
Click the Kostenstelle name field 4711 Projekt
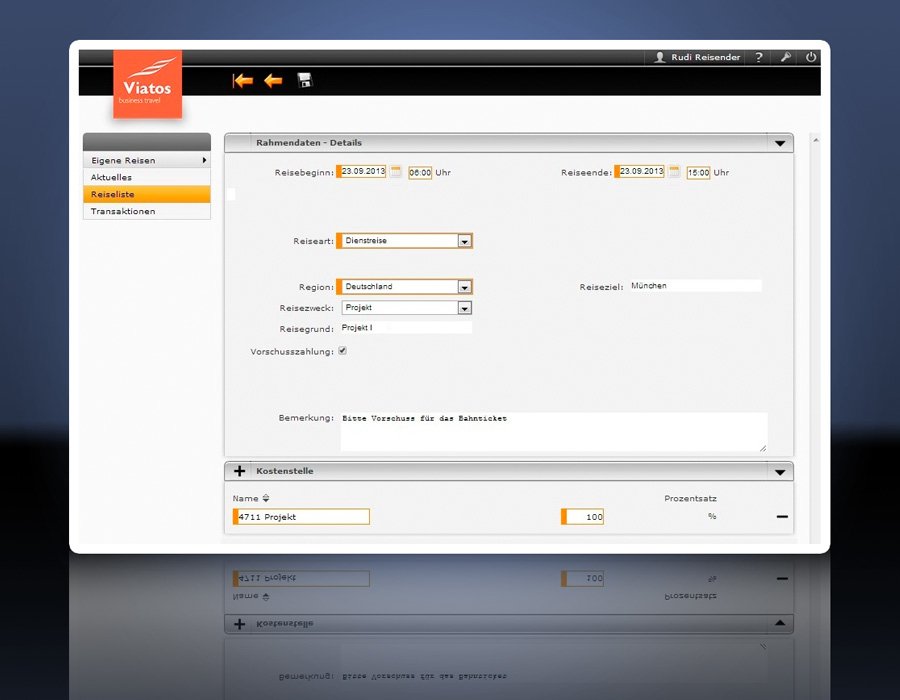(x=301, y=516)
